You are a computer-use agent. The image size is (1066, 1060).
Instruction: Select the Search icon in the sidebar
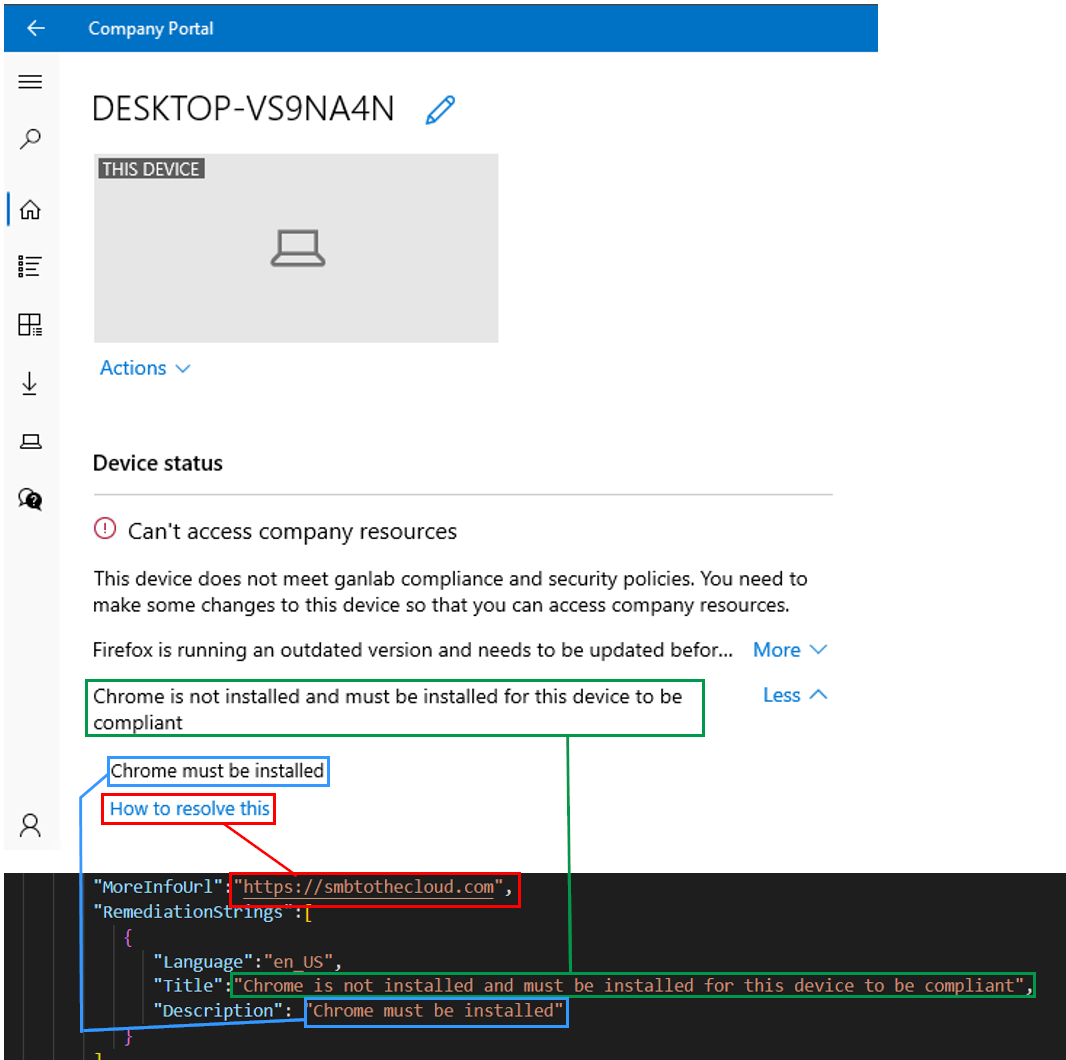click(30, 139)
